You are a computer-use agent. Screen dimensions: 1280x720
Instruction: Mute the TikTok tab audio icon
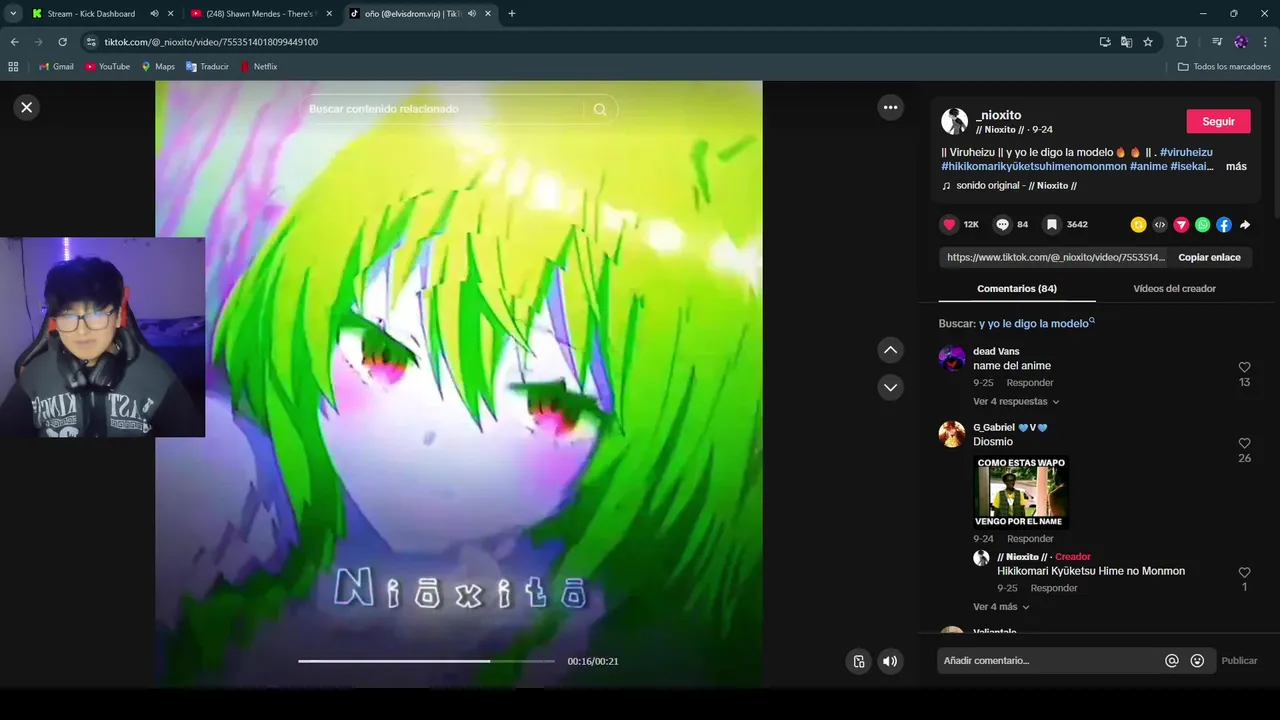click(471, 14)
